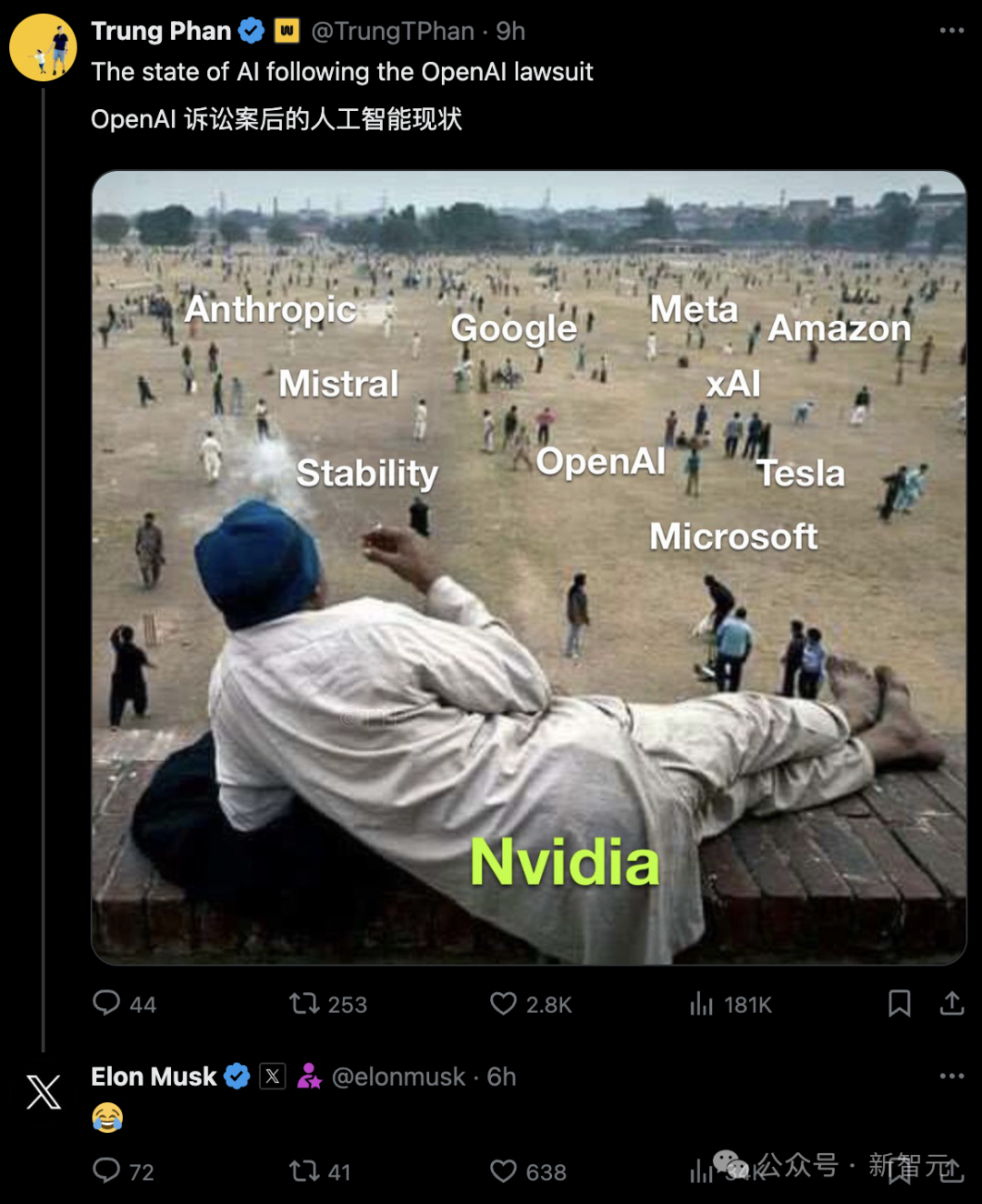
Task: Open replies on Trung Phan's tweet
Action: pyautogui.click(x=124, y=1003)
